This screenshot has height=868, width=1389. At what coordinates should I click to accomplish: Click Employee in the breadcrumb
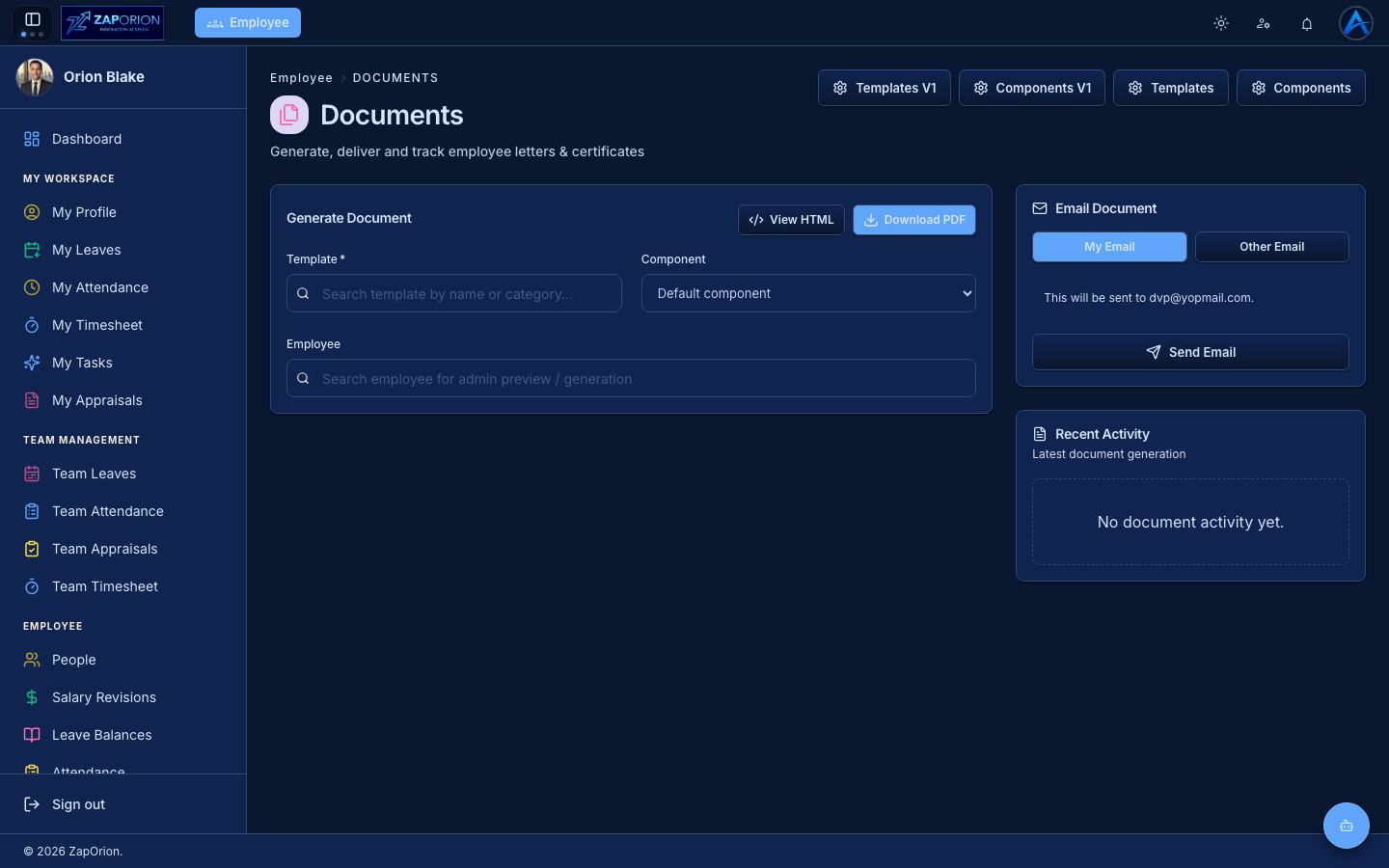[301, 78]
